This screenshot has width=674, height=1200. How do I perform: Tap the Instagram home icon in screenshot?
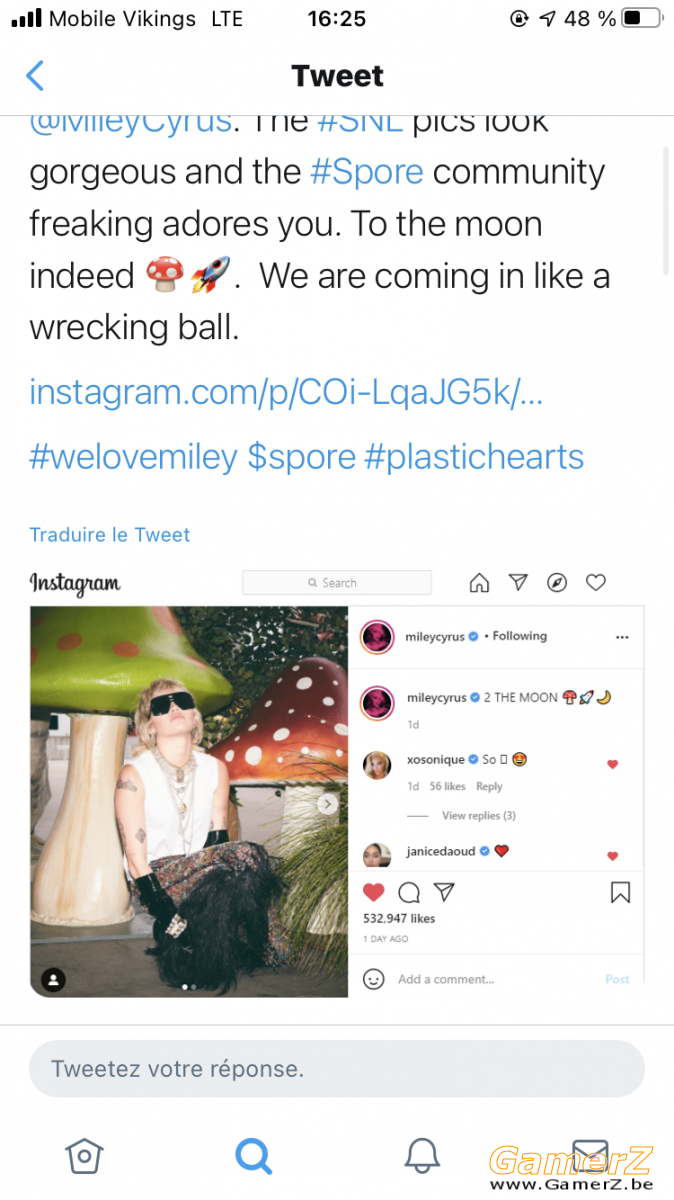click(x=479, y=583)
